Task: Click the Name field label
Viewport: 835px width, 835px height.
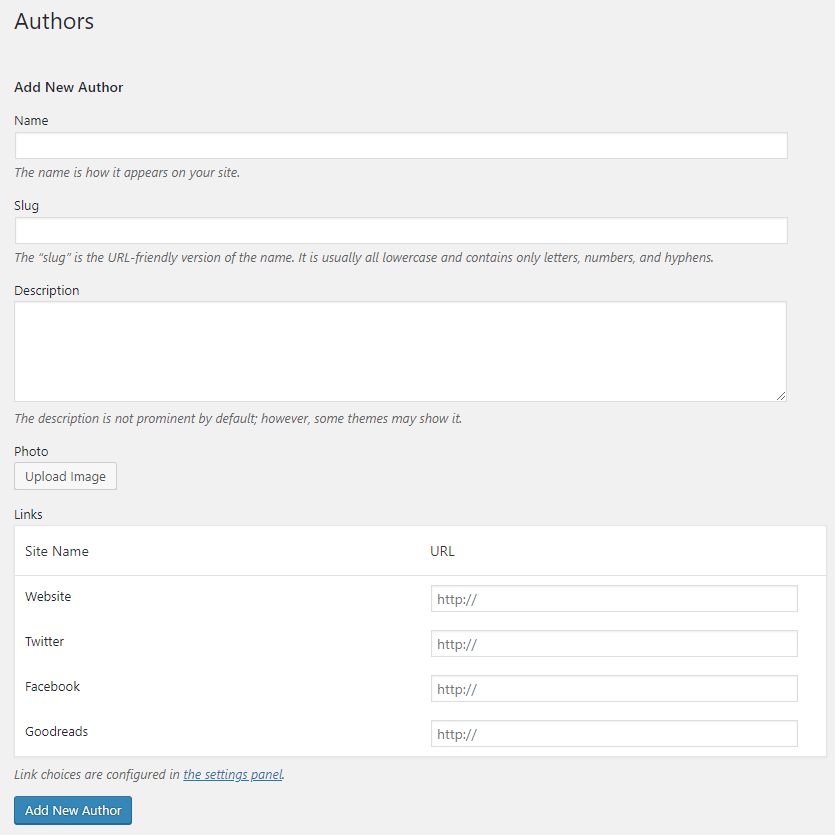Action: tap(31, 121)
